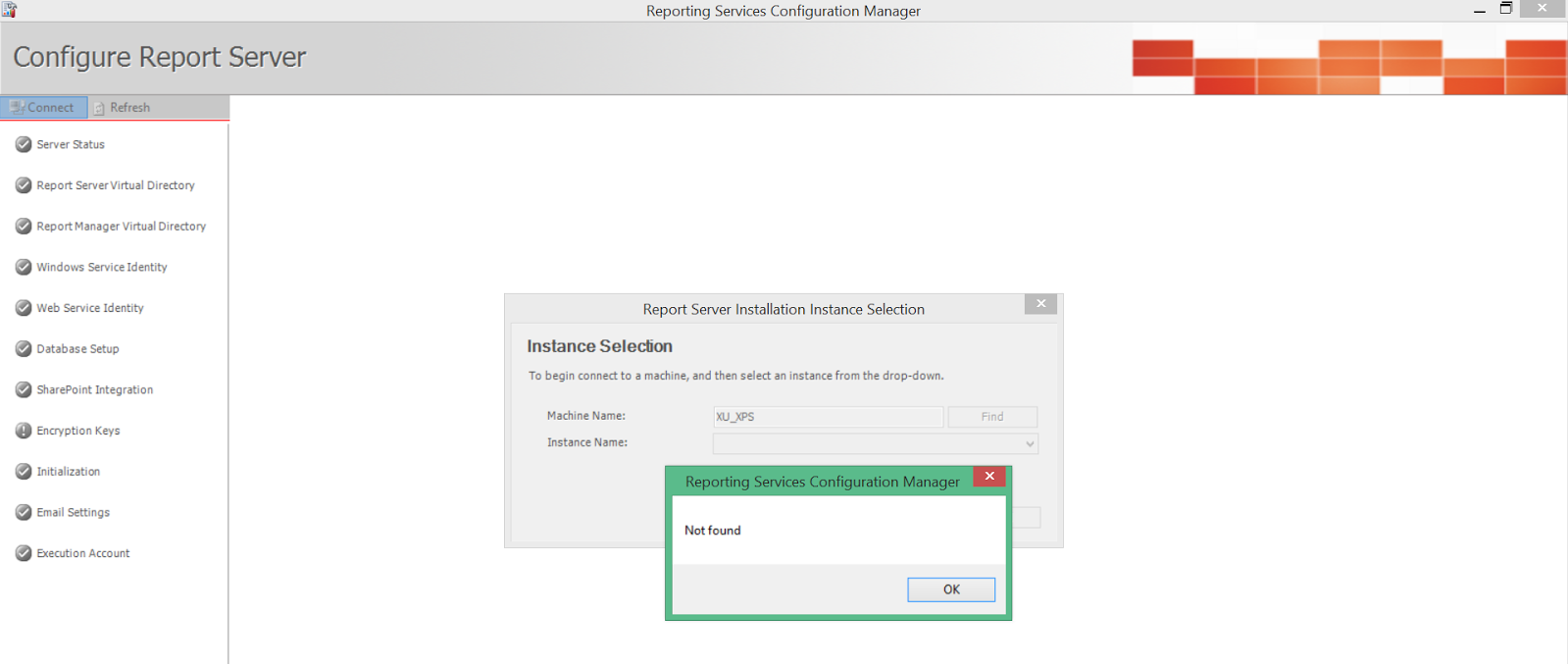Open the Server Status page
Screen dimensions: 1568x664
click(x=71, y=144)
